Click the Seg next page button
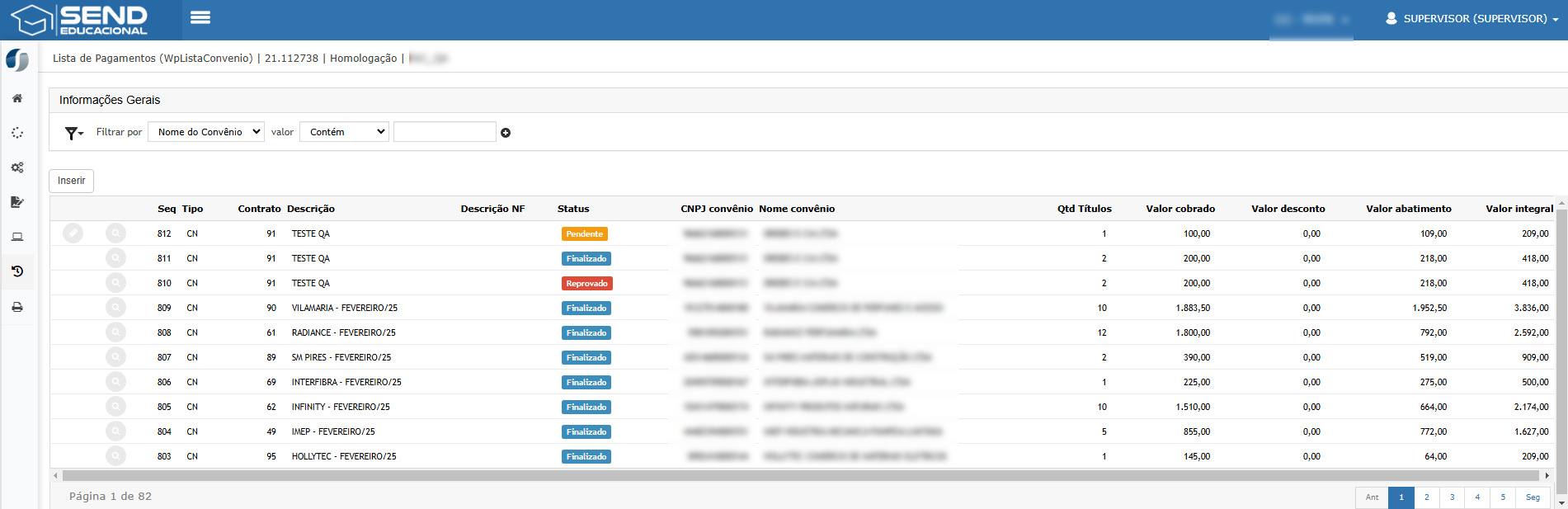 (1533, 497)
